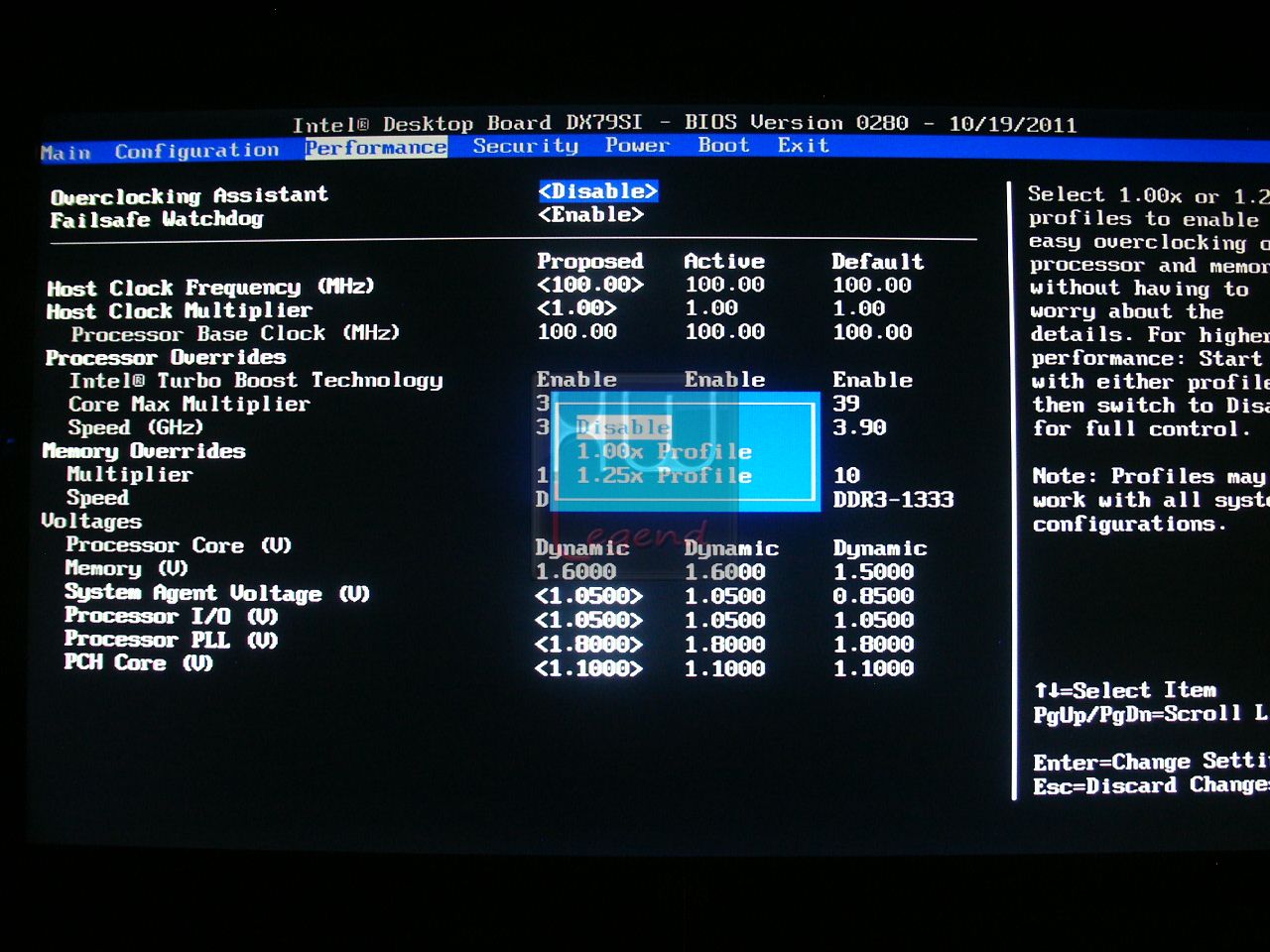Click the Overclocking Assistant label
This screenshot has height=952, width=1270.
tap(190, 195)
